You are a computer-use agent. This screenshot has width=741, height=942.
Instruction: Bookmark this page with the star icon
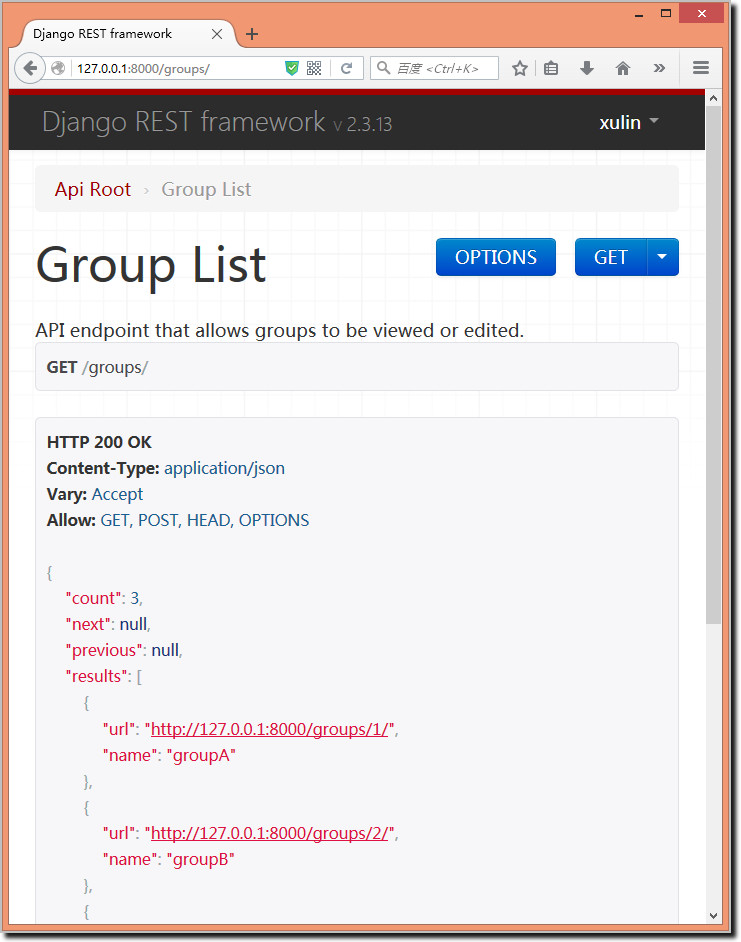(x=520, y=68)
